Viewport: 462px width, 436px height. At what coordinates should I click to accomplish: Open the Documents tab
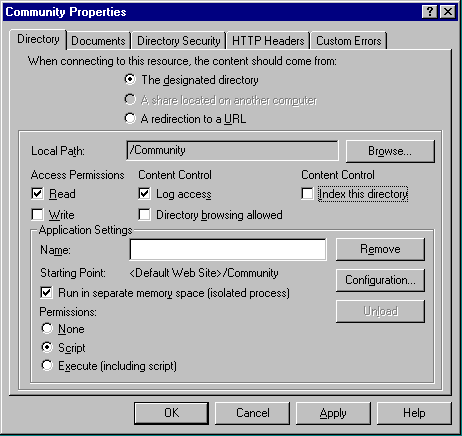[x=98, y=41]
